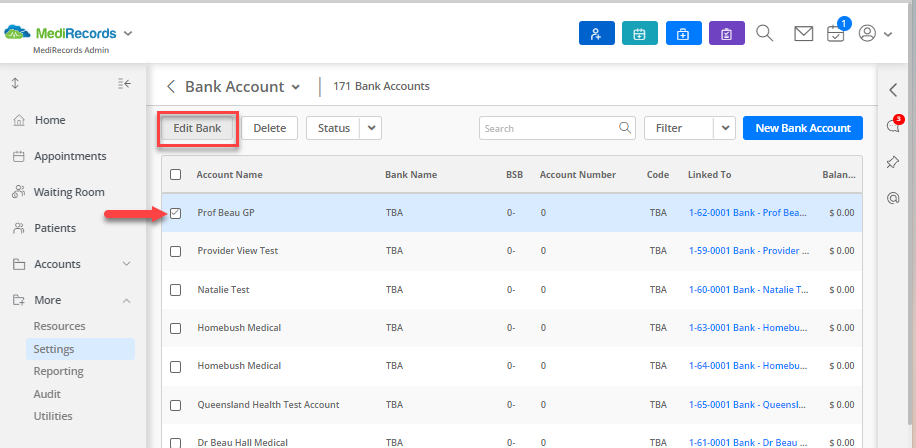Viewport: 916px width, 448px height.
Task: Open the mail envelope icon
Action: coord(803,34)
